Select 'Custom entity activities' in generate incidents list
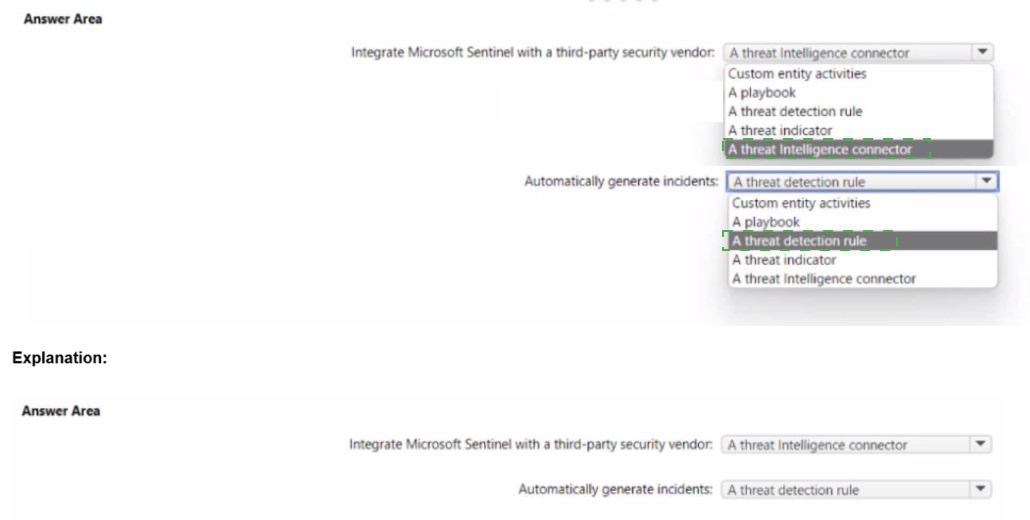The height and width of the screenshot is (520, 1030). (x=800, y=203)
